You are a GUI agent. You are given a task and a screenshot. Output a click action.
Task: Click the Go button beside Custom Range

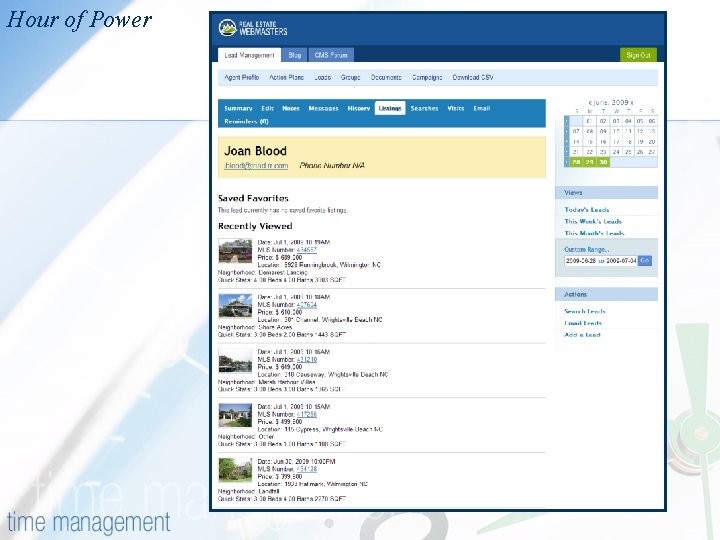[645, 260]
